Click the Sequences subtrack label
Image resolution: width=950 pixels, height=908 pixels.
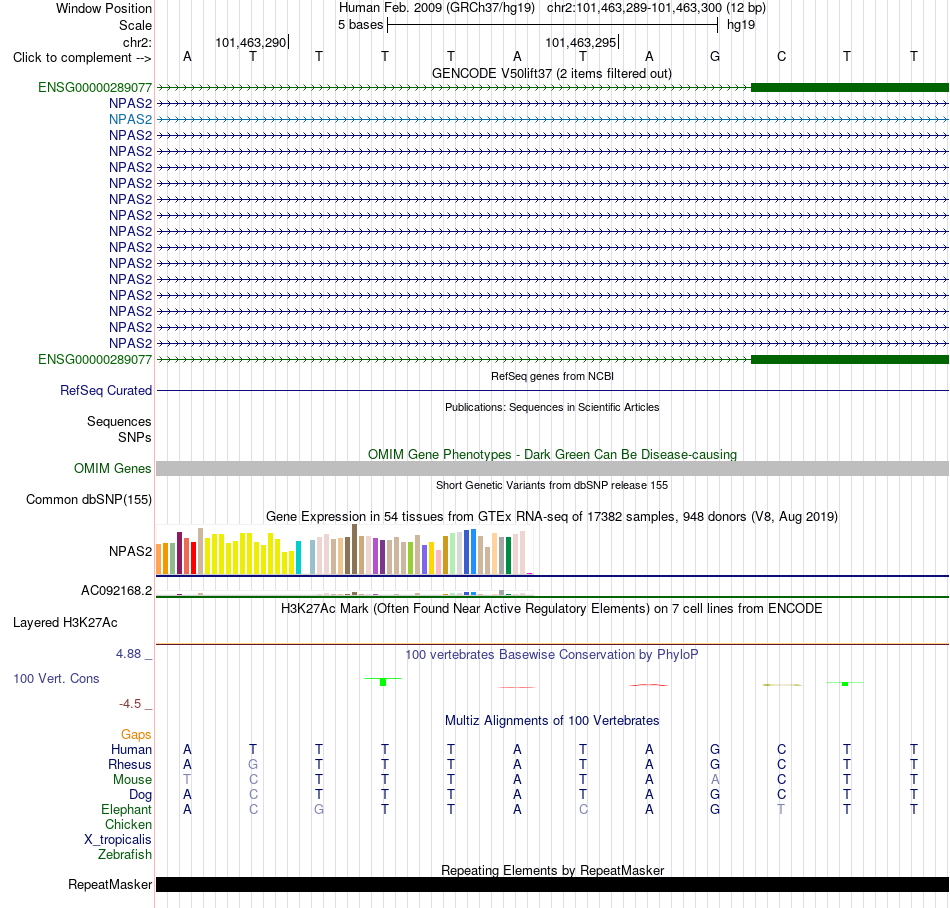119,422
